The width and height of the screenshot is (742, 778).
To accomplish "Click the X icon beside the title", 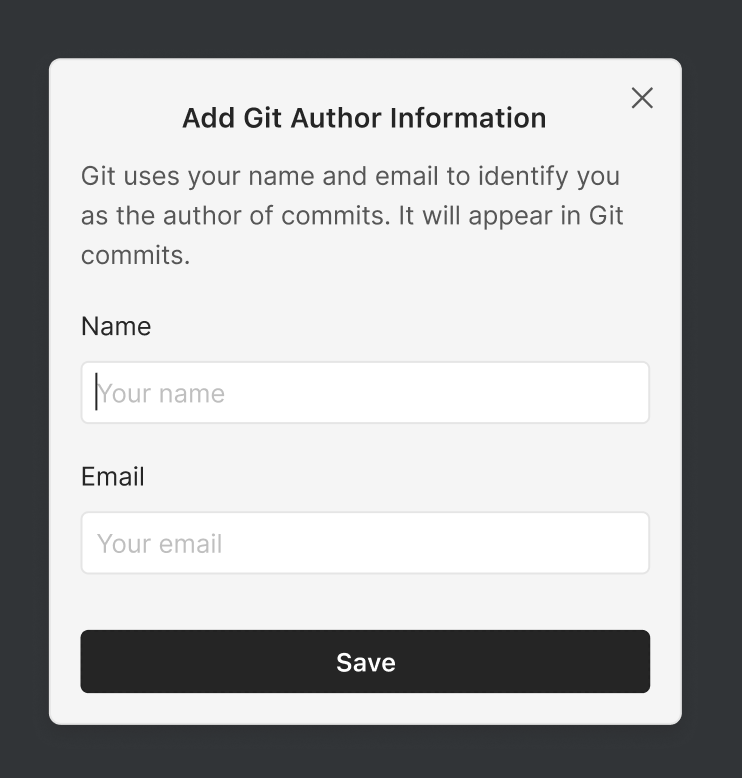I will [x=642, y=97].
